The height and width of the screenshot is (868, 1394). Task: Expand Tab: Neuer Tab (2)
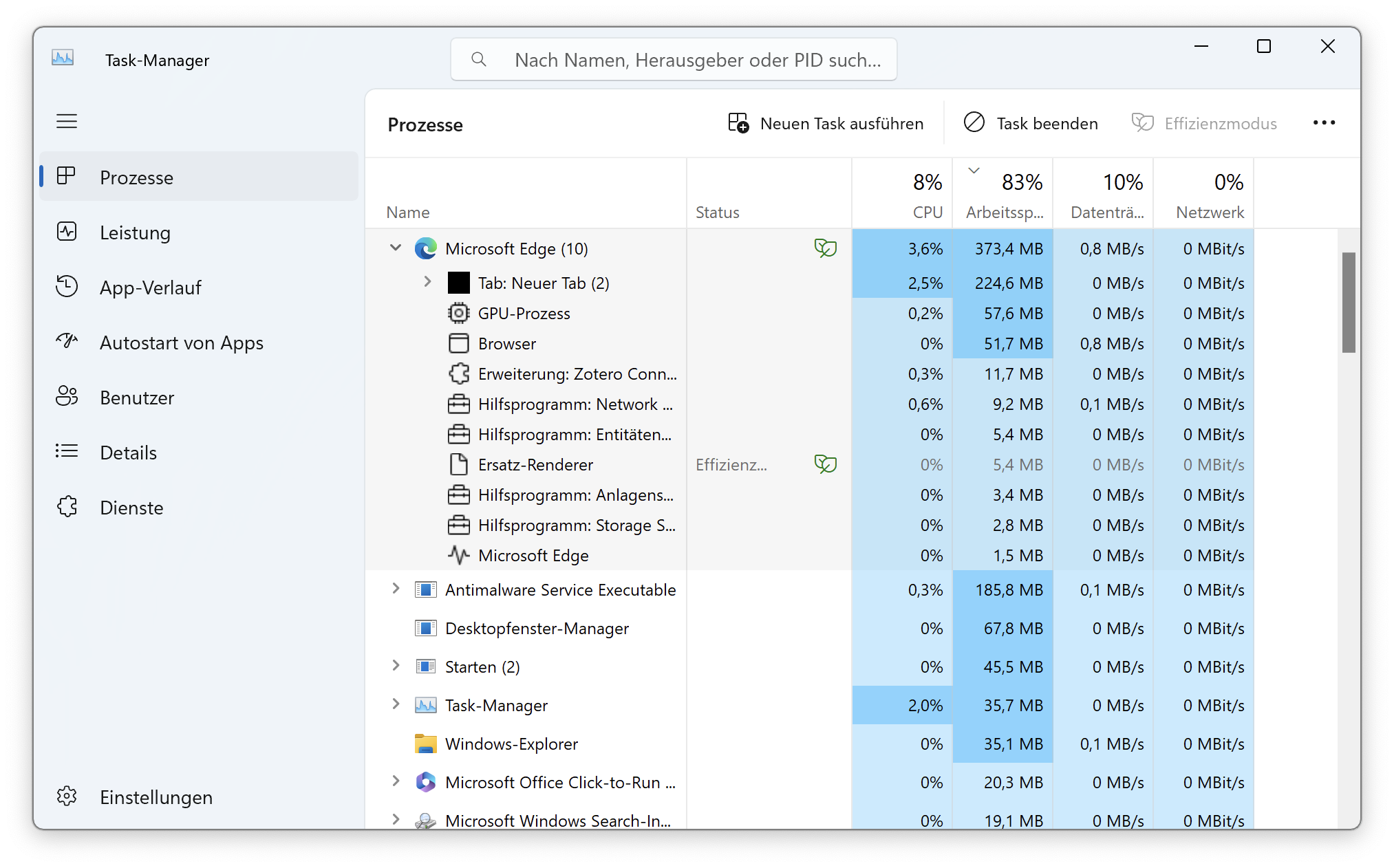[x=427, y=281]
